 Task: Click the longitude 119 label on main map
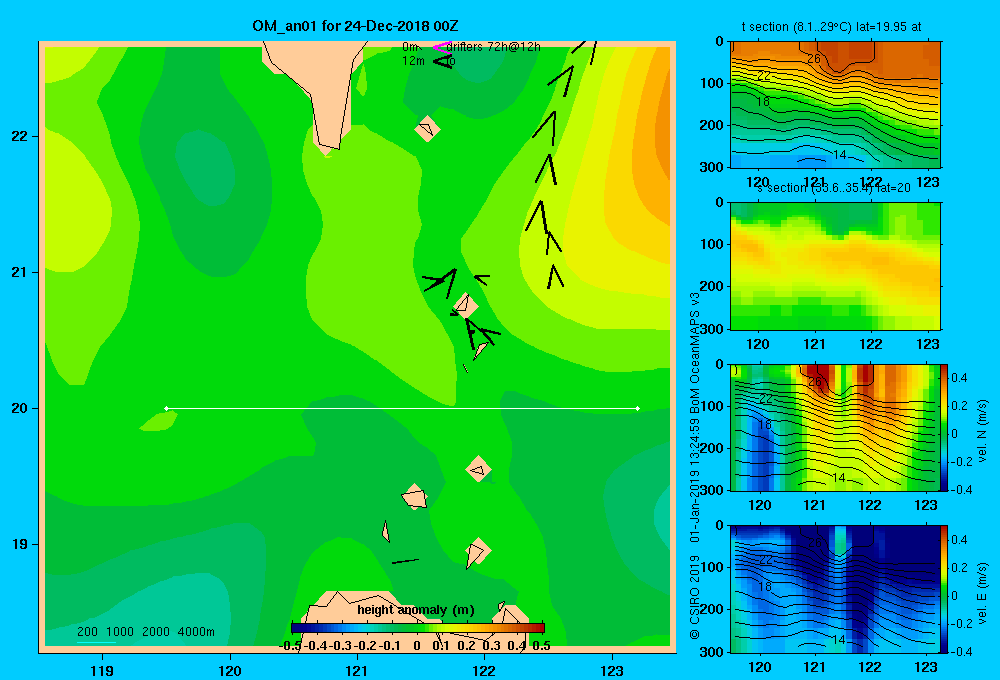tap(102, 670)
